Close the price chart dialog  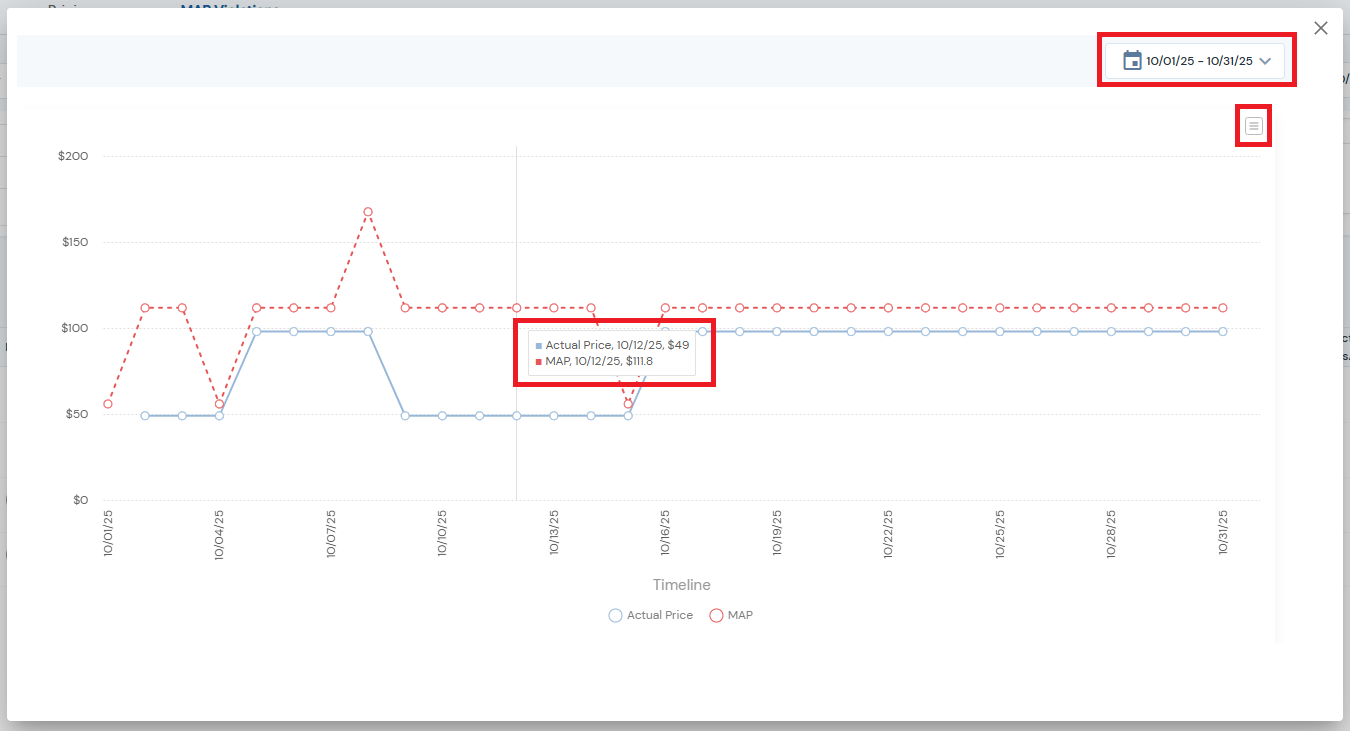click(1321, 28)
